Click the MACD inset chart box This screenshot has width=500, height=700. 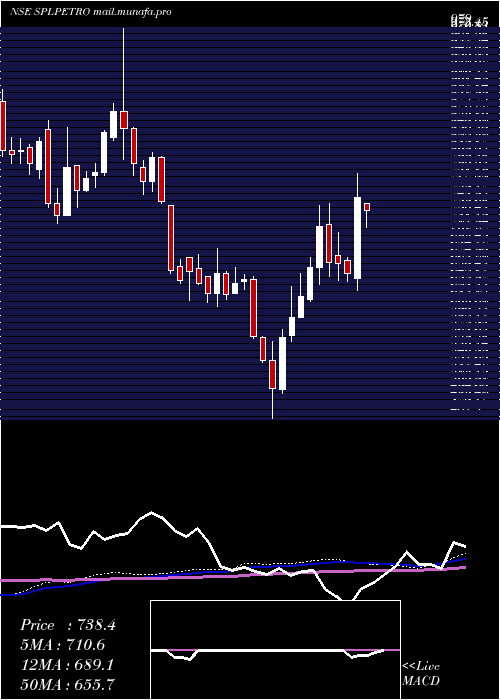[x=275, y=650]
